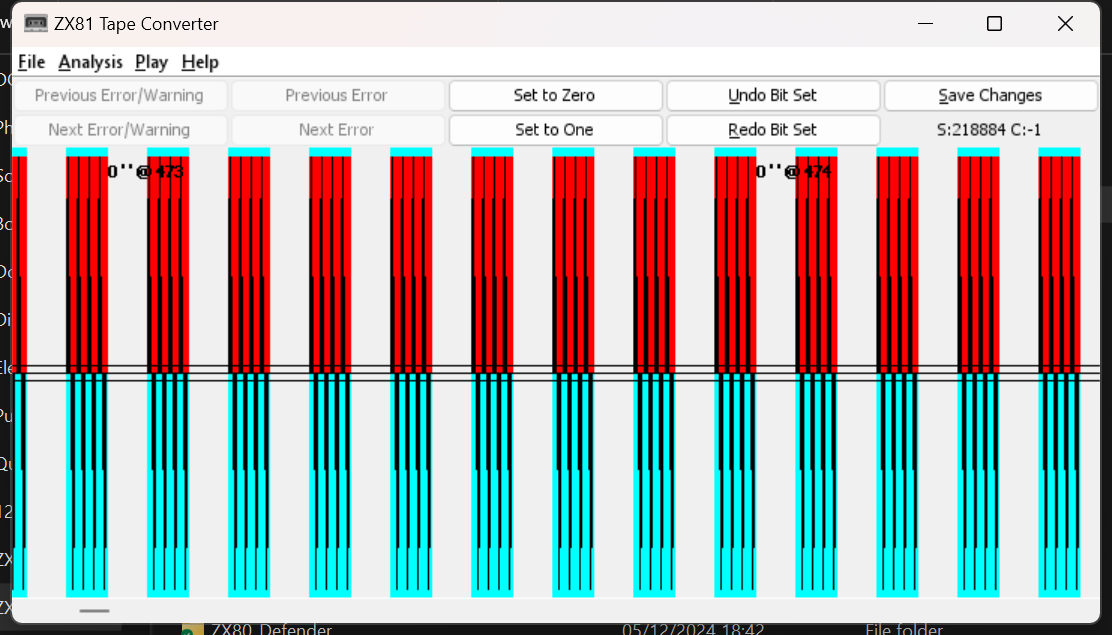Click the cassette icon in title bar
This screenshot has height=635, width=1112.
pos(36,24)
